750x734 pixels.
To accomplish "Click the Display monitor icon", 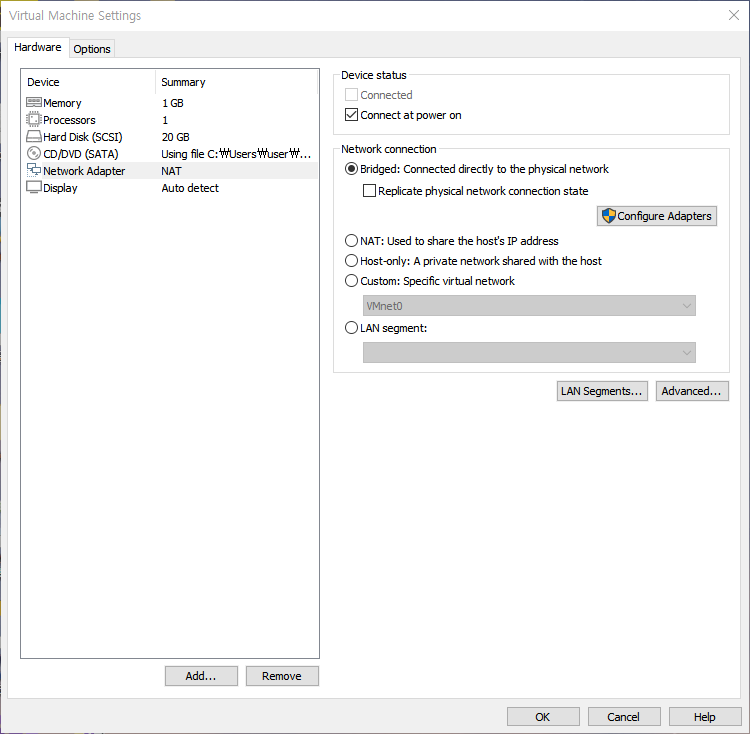I will pyautogui.click(x=33, y=187).
